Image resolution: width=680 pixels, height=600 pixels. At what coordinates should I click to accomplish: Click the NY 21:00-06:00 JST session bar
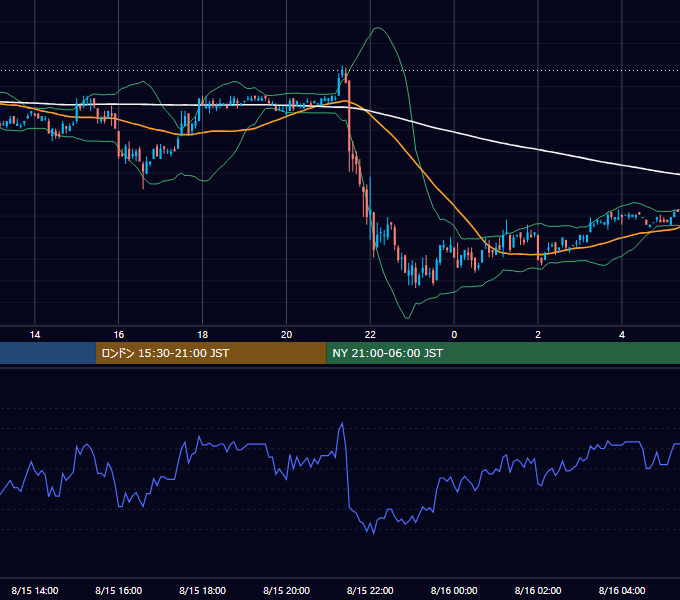503,353
